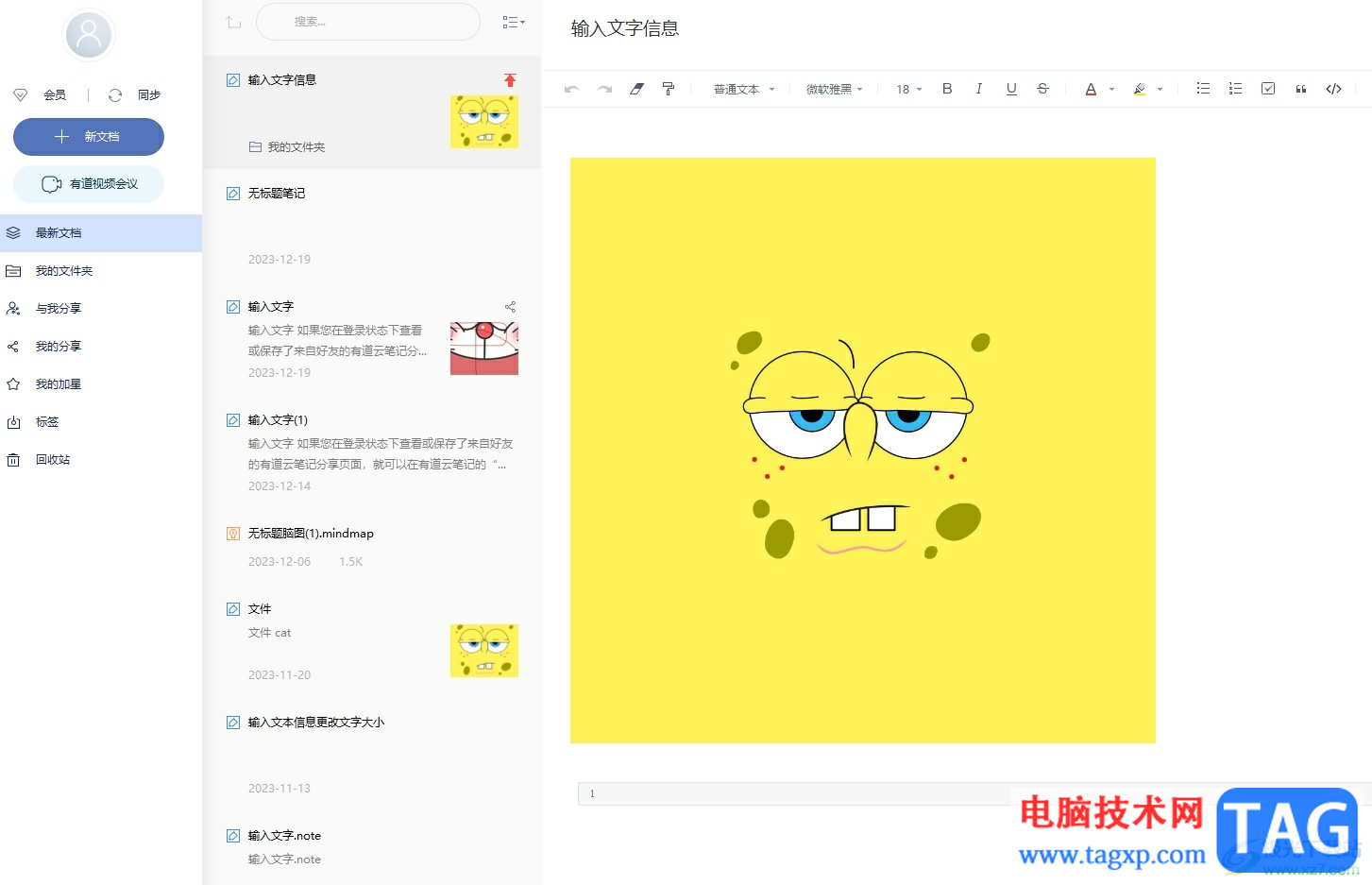Open the 微软雅黑 font dropdown

835,90
